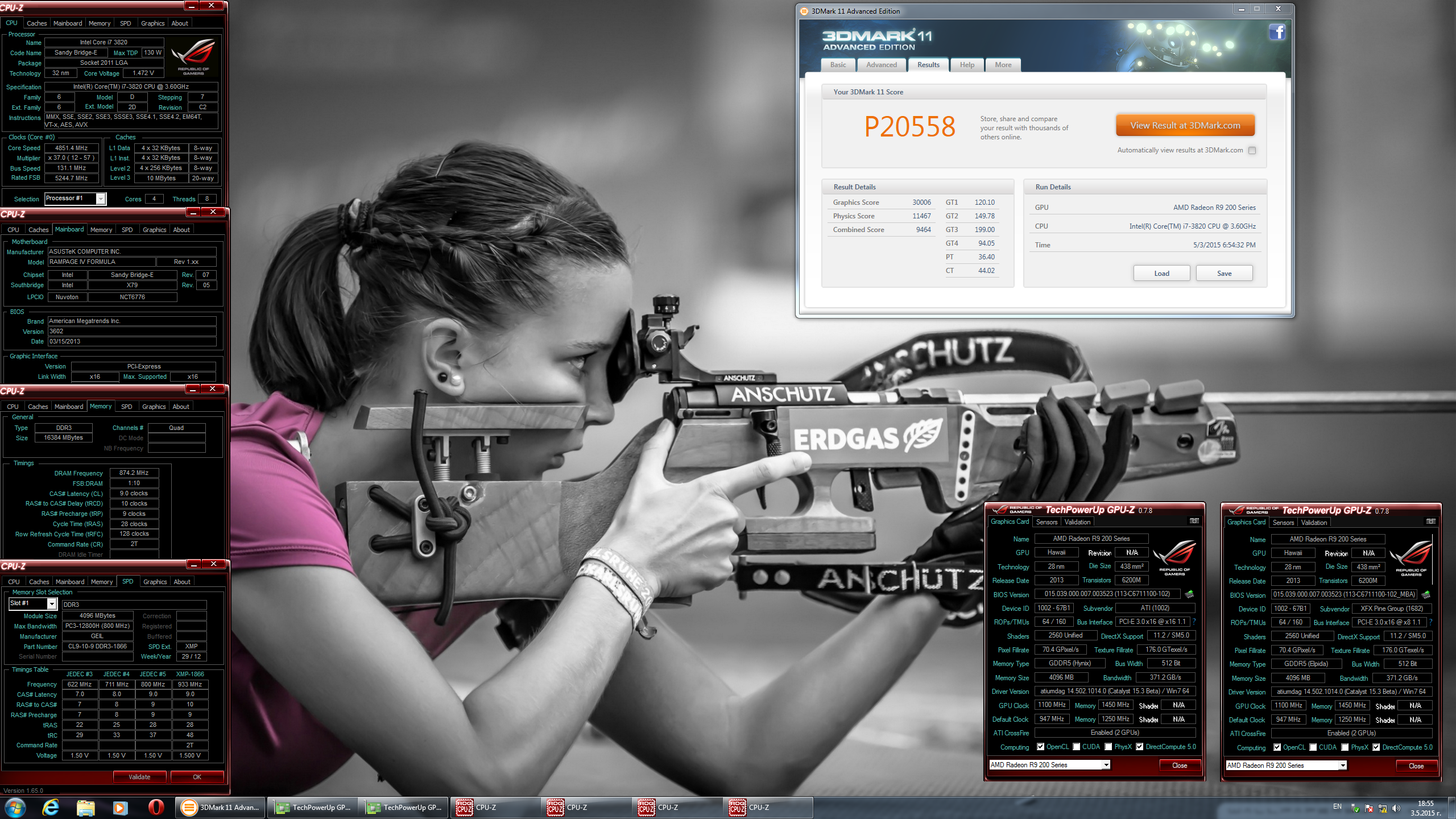Click screenshot camera icon in right GPU-Z window
Viewport: 1456px width, 819px height.
1431,522
